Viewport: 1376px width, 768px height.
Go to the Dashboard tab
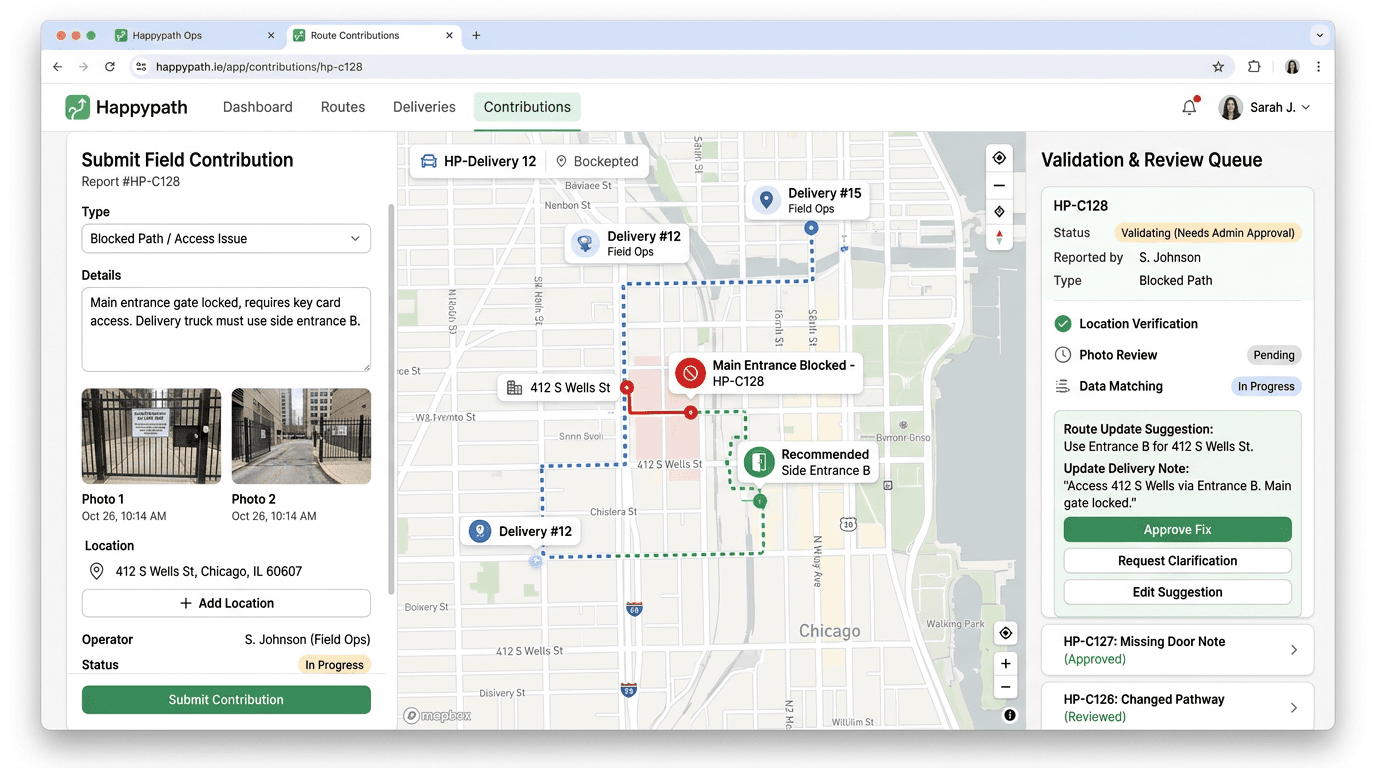tap(258, 107)
